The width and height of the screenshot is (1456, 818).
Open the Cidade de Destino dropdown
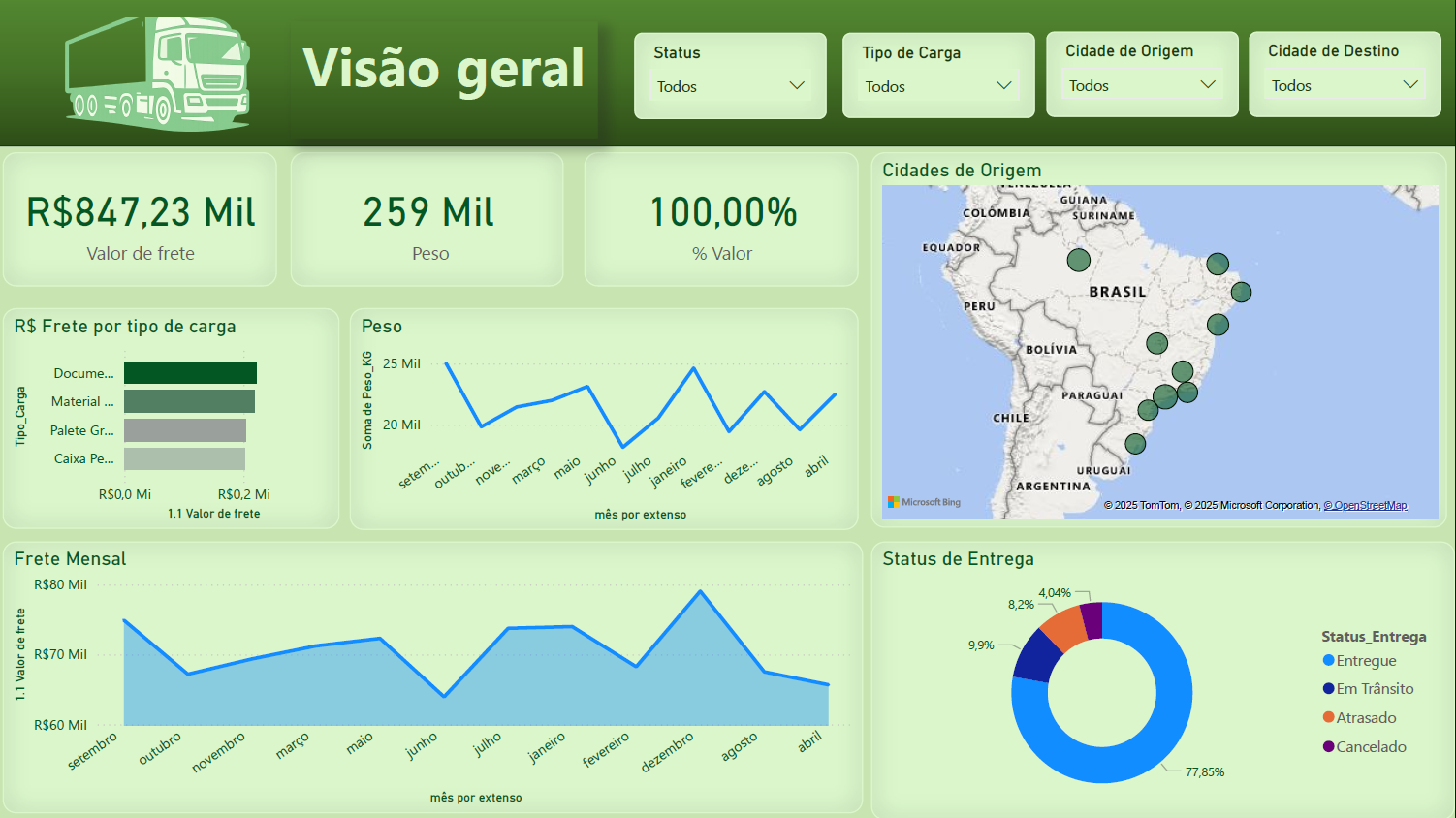coord(1411,84)
